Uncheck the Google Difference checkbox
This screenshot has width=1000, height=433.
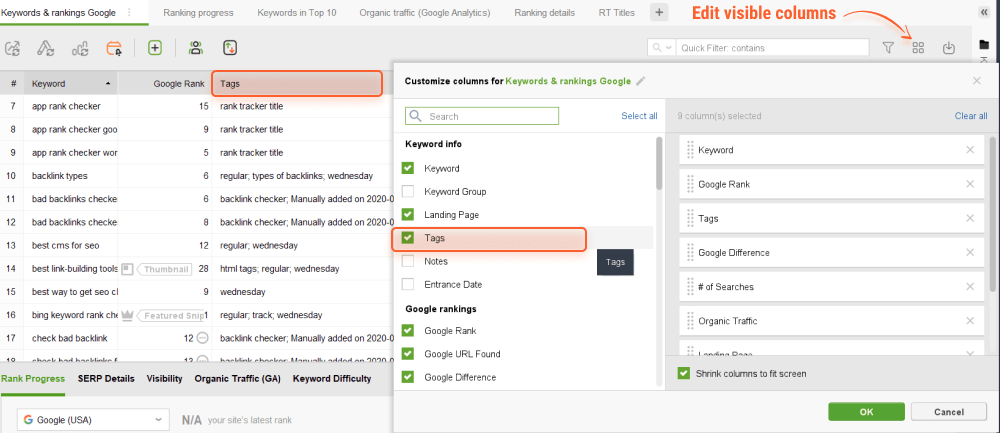pos(408,377)
